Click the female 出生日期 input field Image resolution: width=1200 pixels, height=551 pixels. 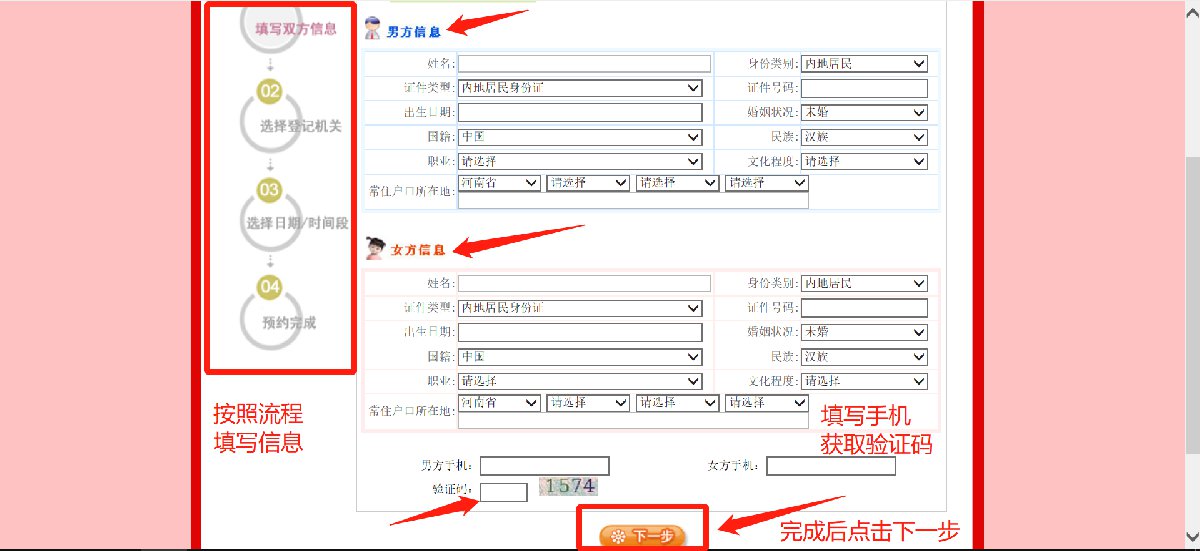click(x=580, y=332)
